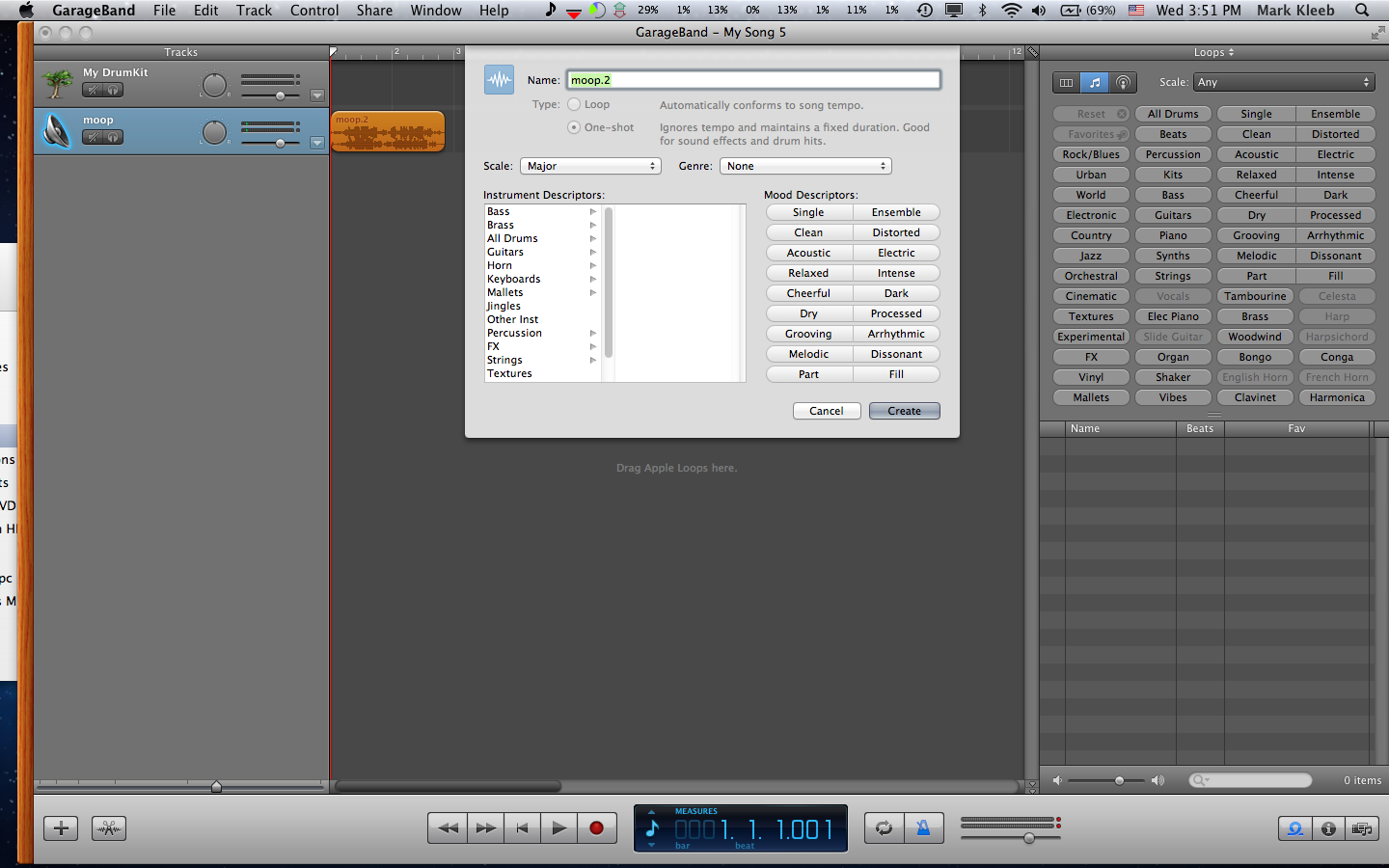Click the fast forward transport button

pyautogui.click(x=485, y=827)
